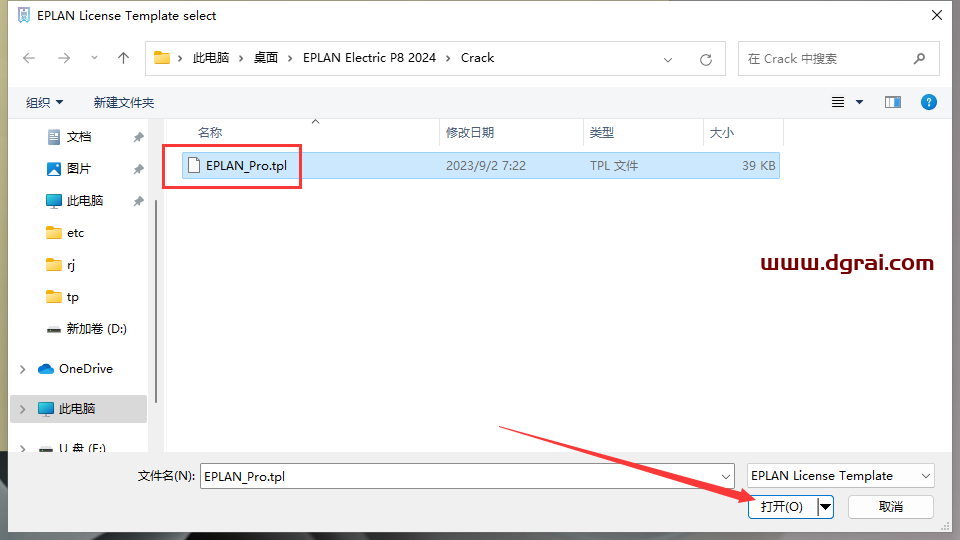The width and height of the screenshot is (960, 540).
Task: Select highlighted 此电脑 in navigation tree
Action: (x=77, y=408)
